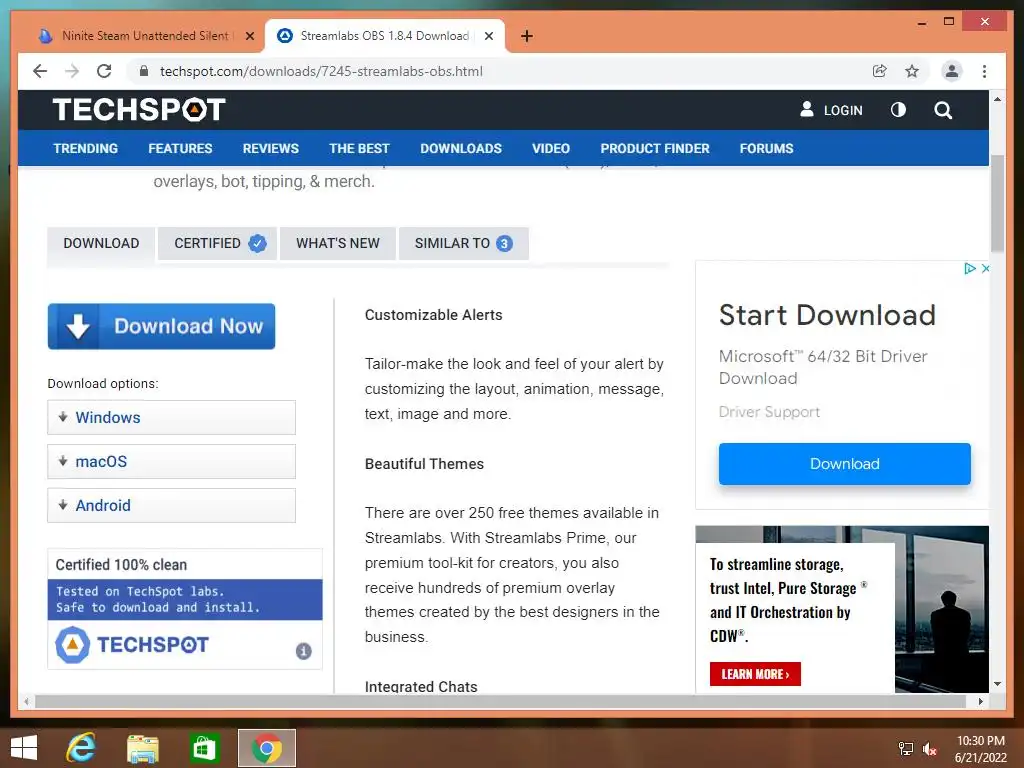Click the LOGIN user icon

point(807,109)
